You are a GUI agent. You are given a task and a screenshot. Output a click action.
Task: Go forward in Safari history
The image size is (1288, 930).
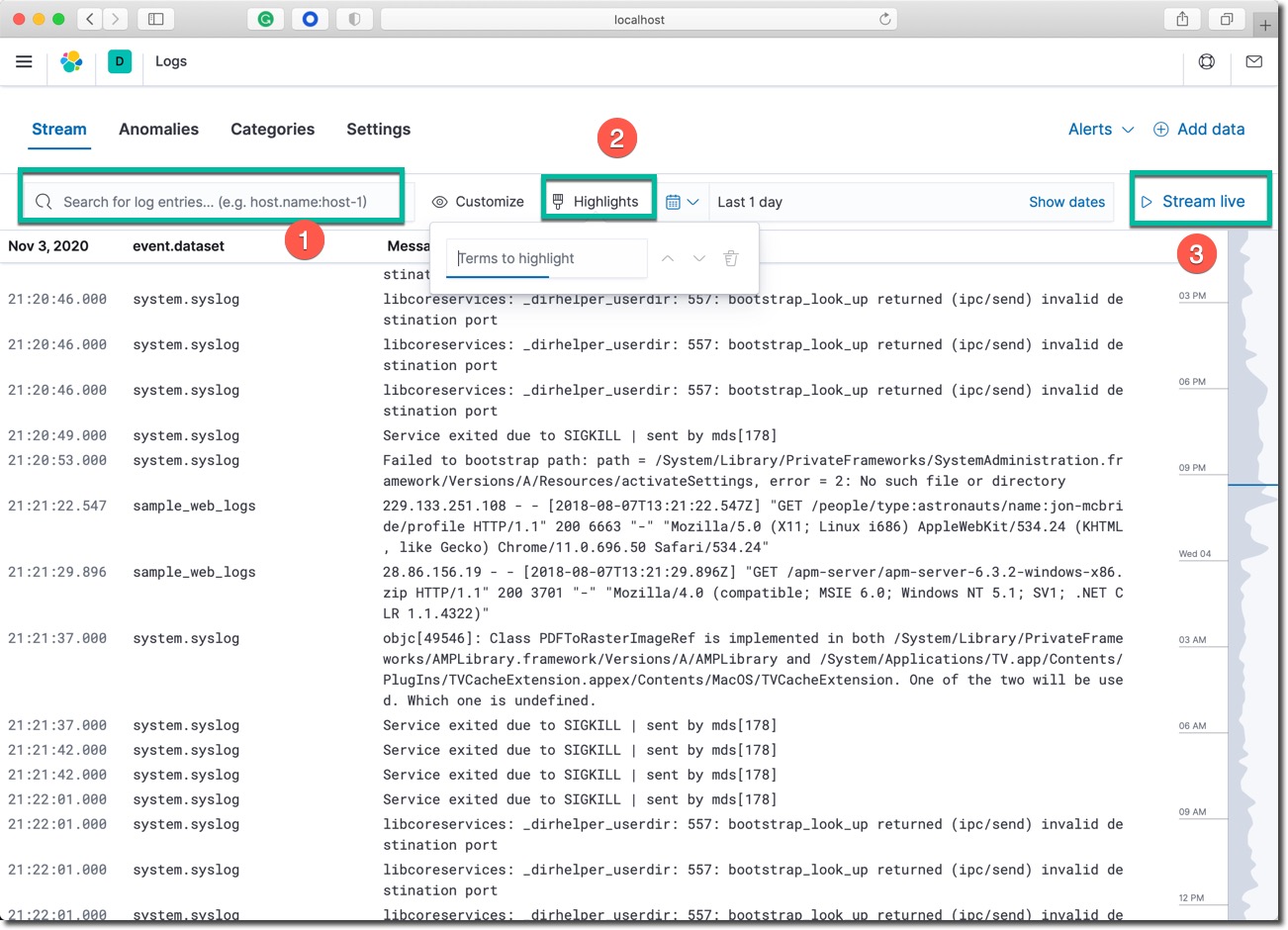[116, 19]
